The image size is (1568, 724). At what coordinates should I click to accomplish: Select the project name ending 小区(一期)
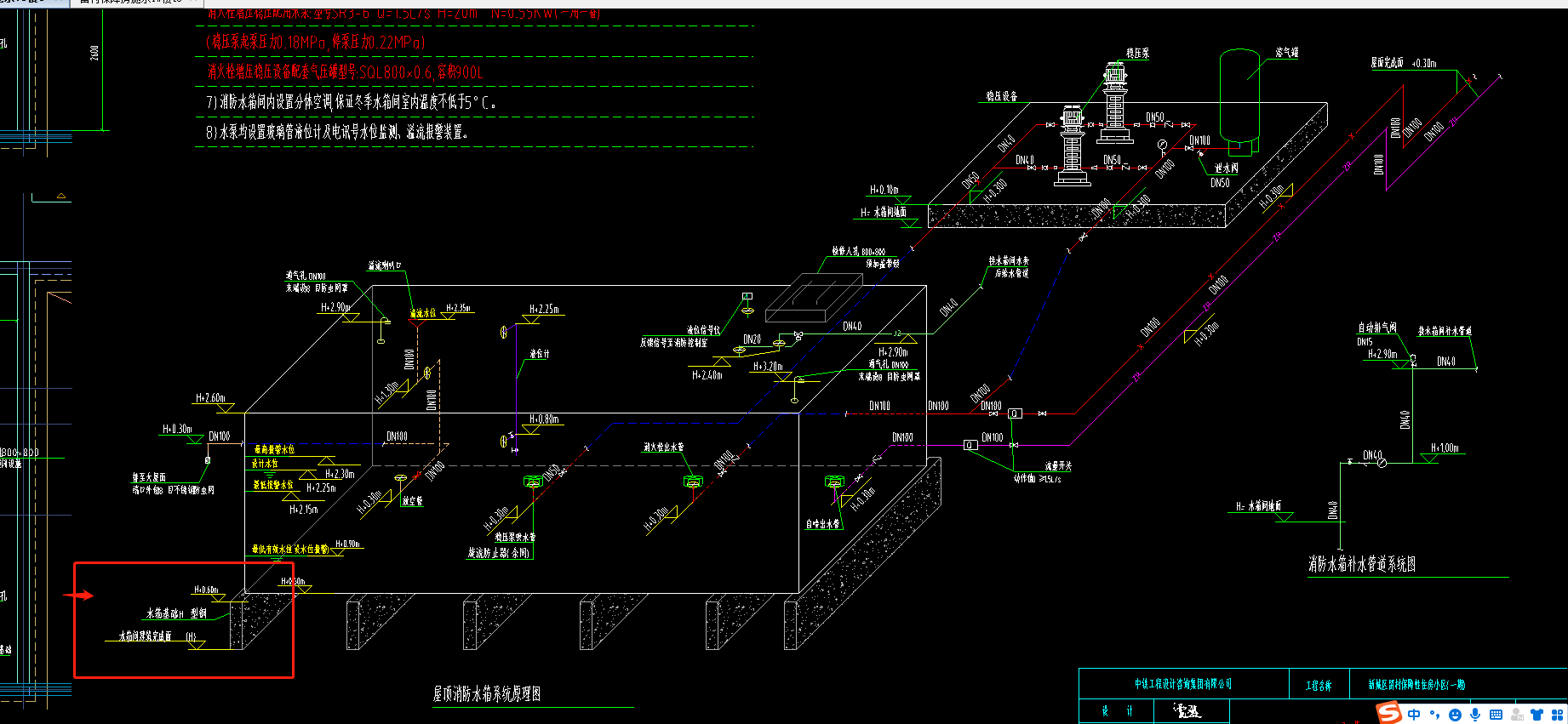(x=1417, y=684)
